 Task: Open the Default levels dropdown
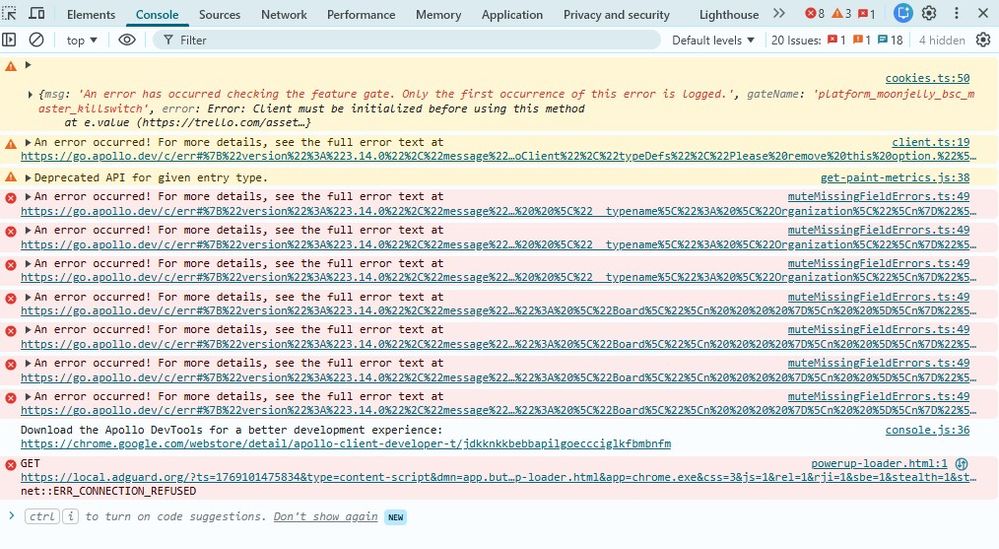click(x=713, y=40)
